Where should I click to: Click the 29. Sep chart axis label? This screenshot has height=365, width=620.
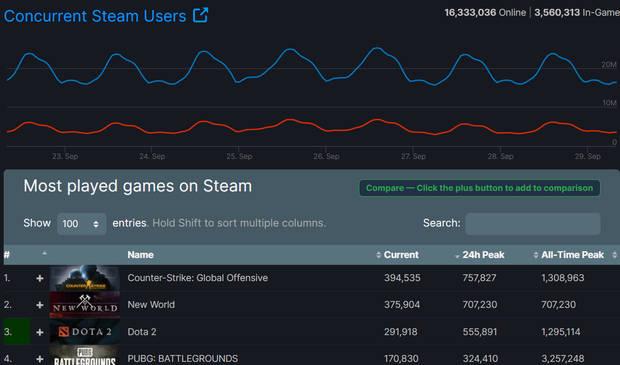[588, 157]
